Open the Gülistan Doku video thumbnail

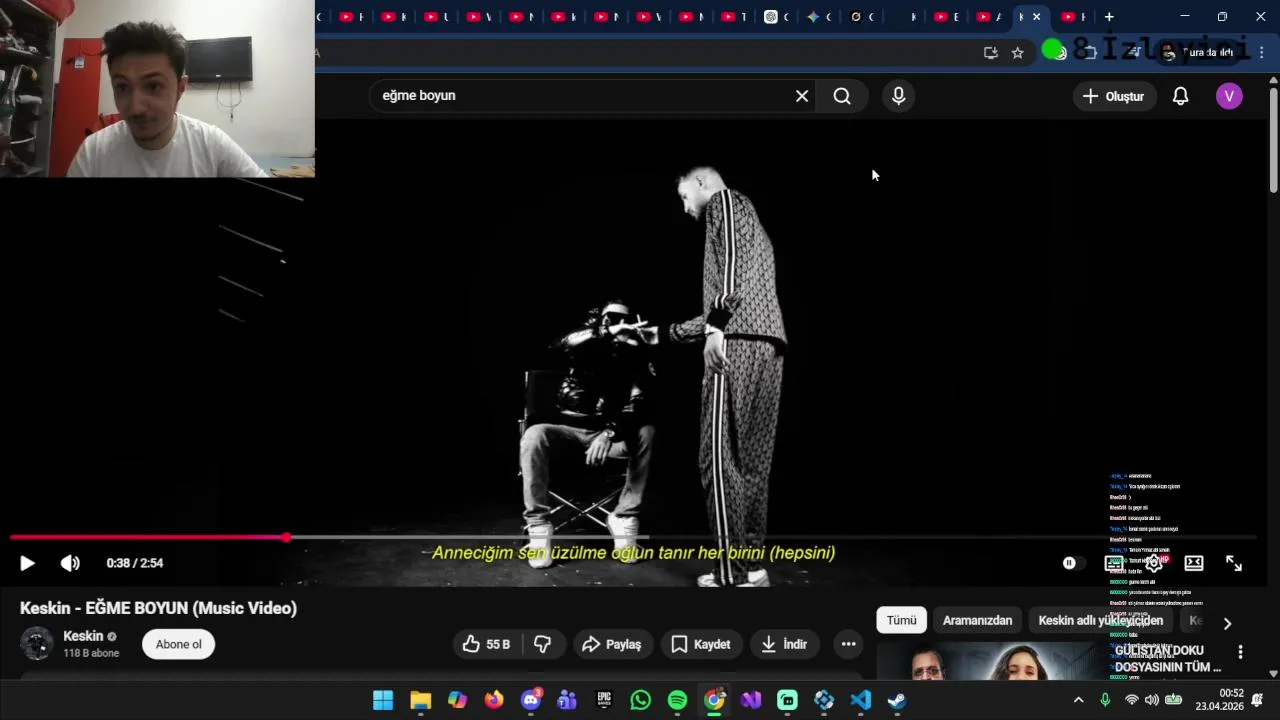coord(990,661)
